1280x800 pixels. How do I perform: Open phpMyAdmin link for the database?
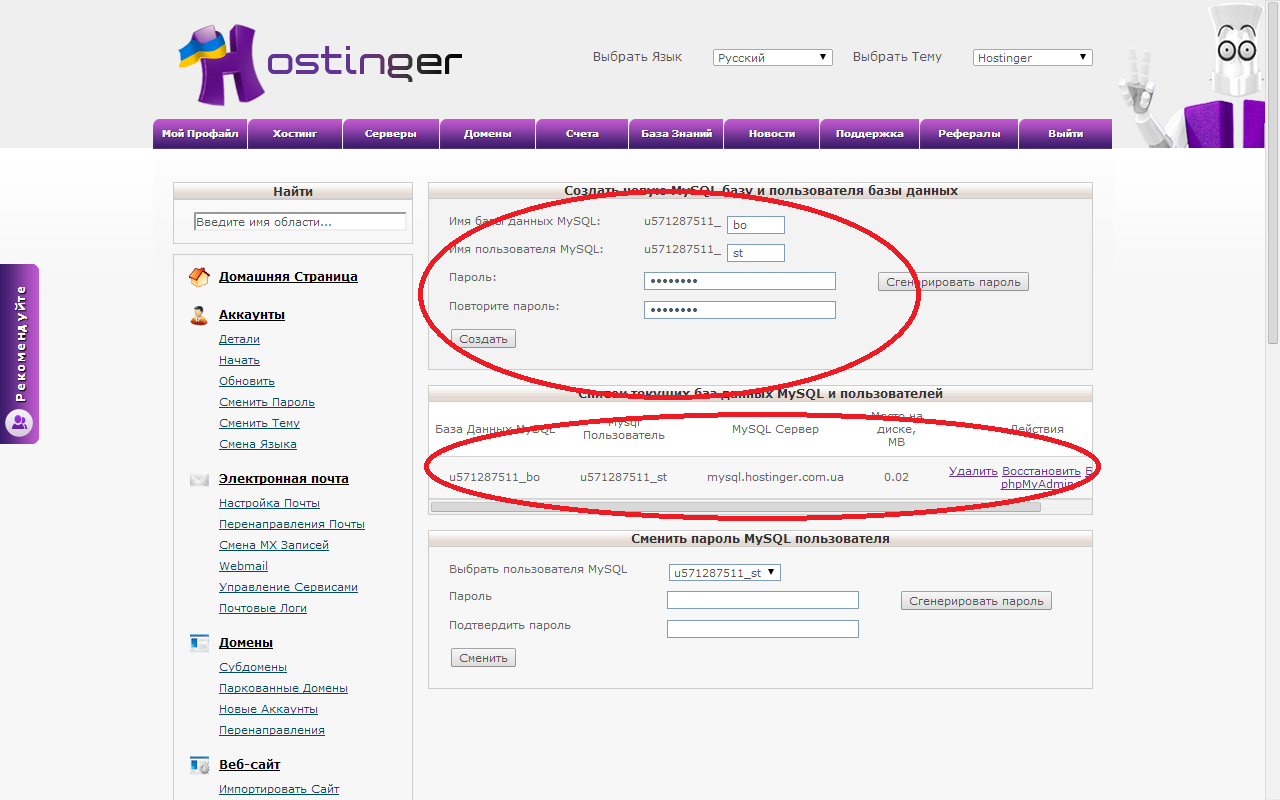1038,484
